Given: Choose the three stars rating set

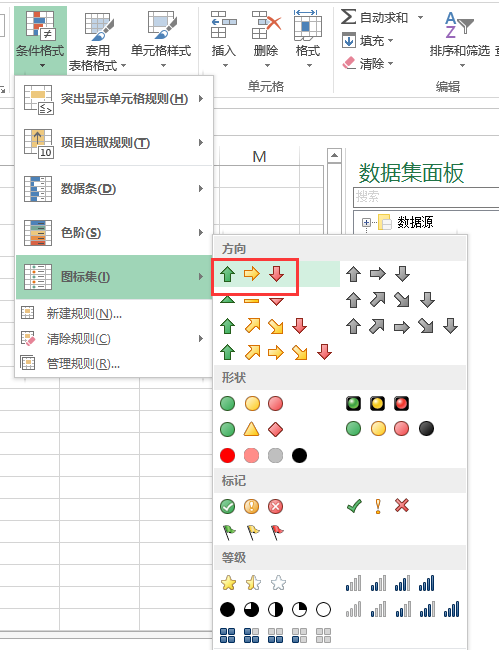Looking at the screenshot, I should [x=253, y=583].
